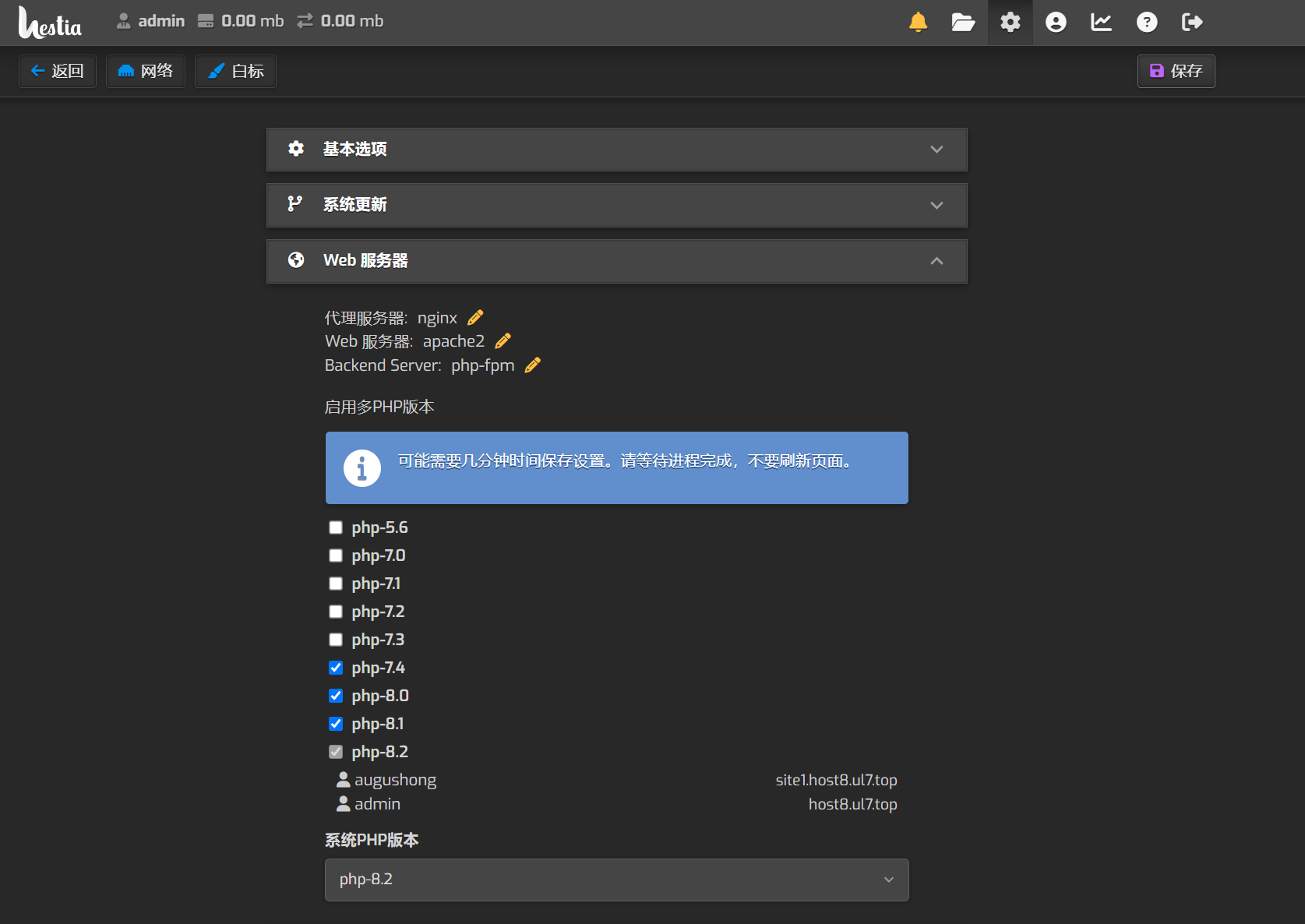
Task: Open the statistics chart icon
Action: click(1101, 22)
